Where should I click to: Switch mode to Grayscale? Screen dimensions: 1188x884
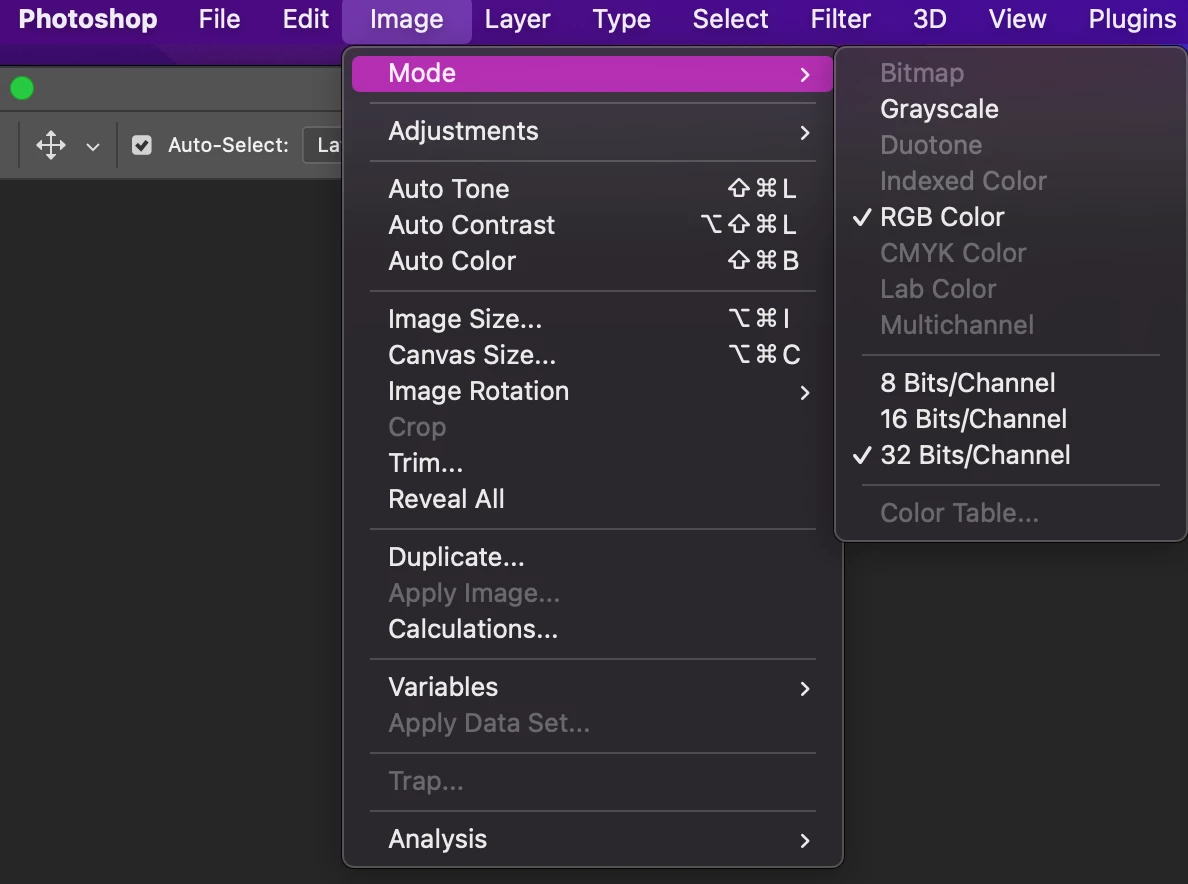tap(1010, 109)
